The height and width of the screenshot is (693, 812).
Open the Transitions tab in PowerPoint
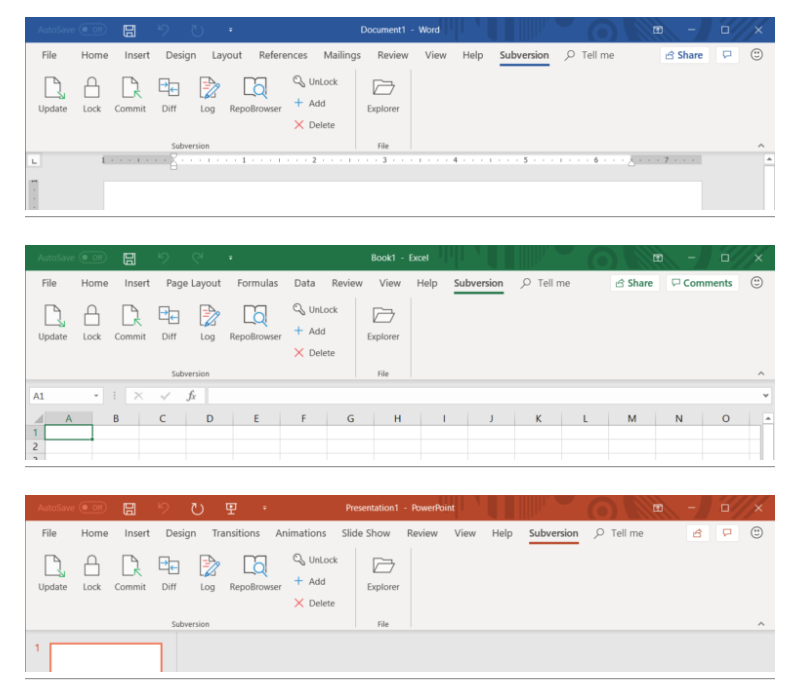236,533
